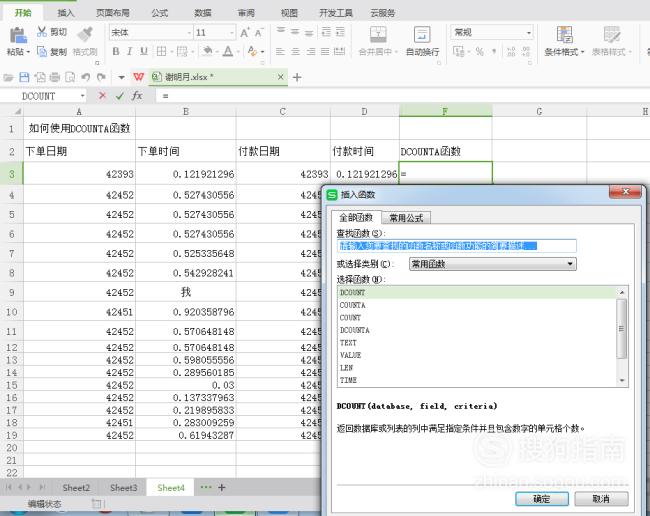
Task: Open the font name dropdown showing 宋体
Action: point(189,32)
